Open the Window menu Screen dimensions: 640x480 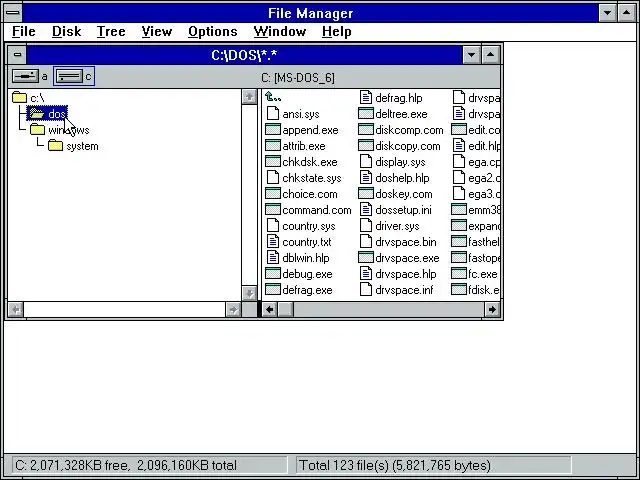click(x=280, y=31)
